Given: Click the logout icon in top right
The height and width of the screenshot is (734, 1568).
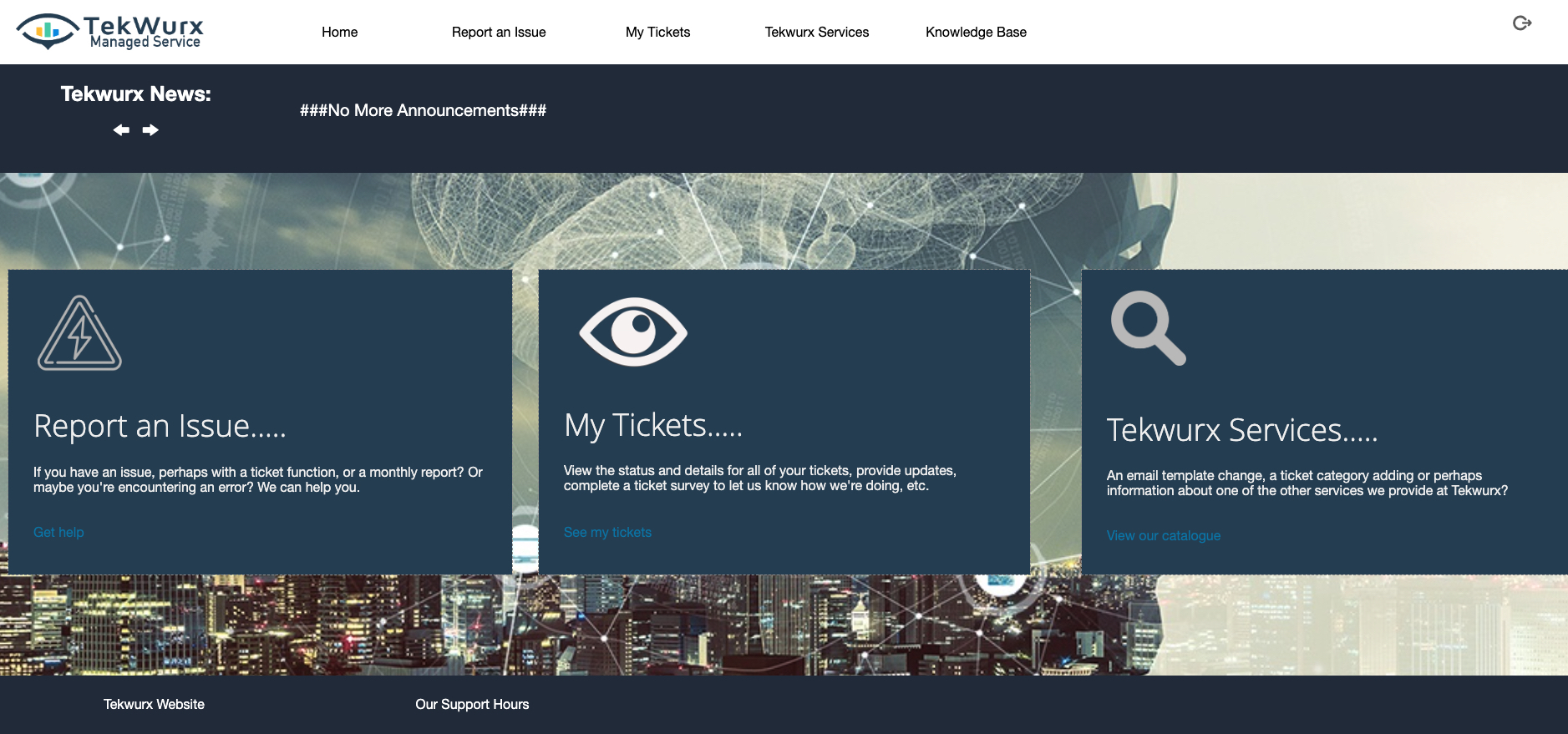Looking at the screenshot, I should coord(1521,23).
